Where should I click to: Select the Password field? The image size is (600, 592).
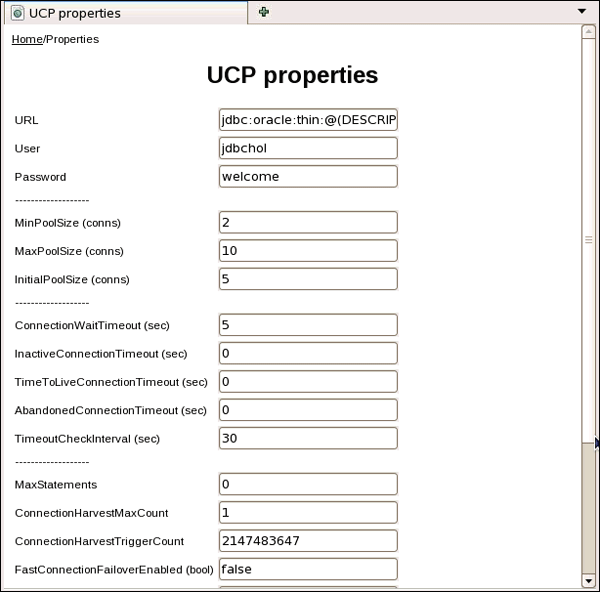coord(308,176)
